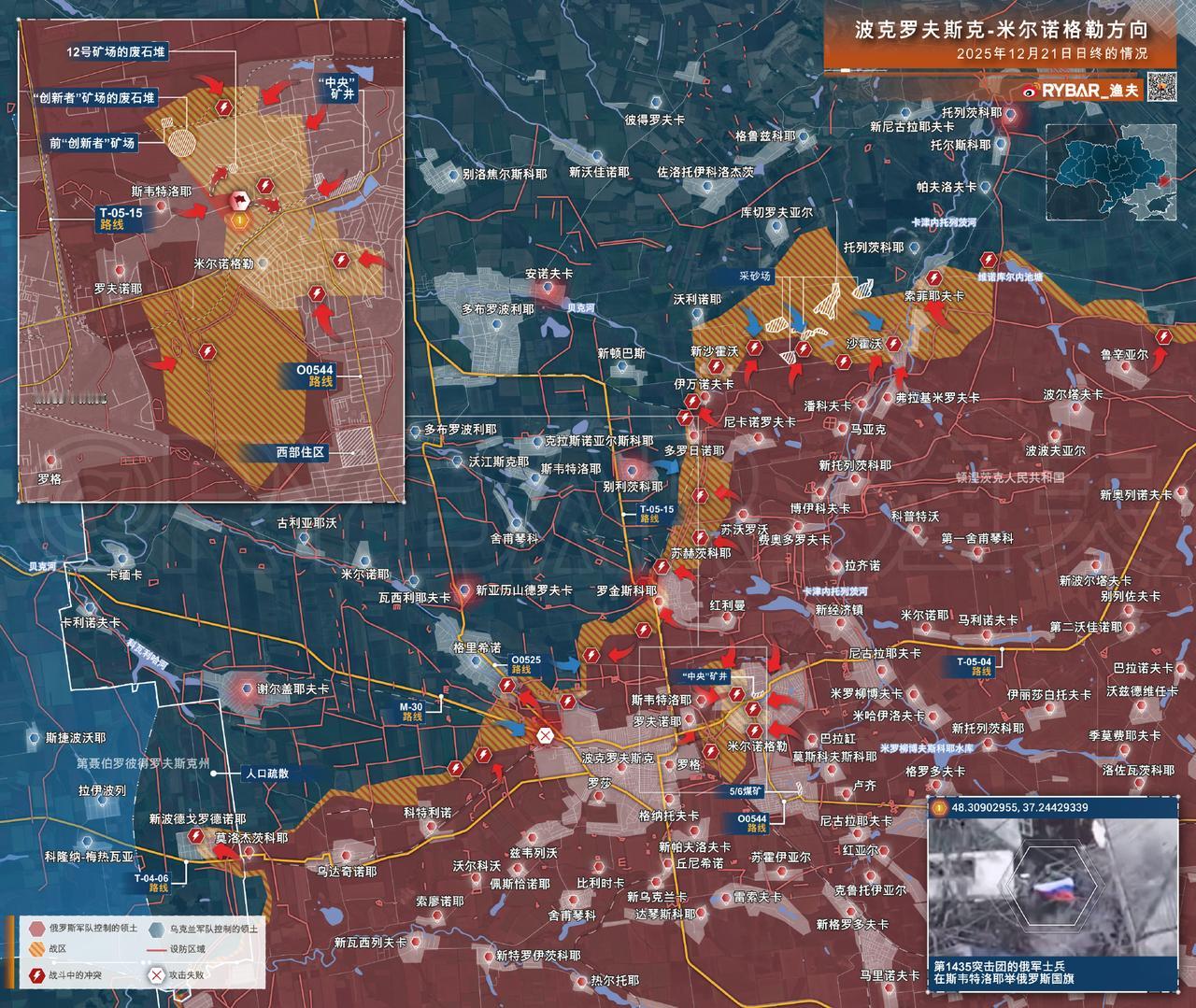Click the number 1 badge beside the coordinates
The image size is (1196, 1008).
[x=938, y=806]
